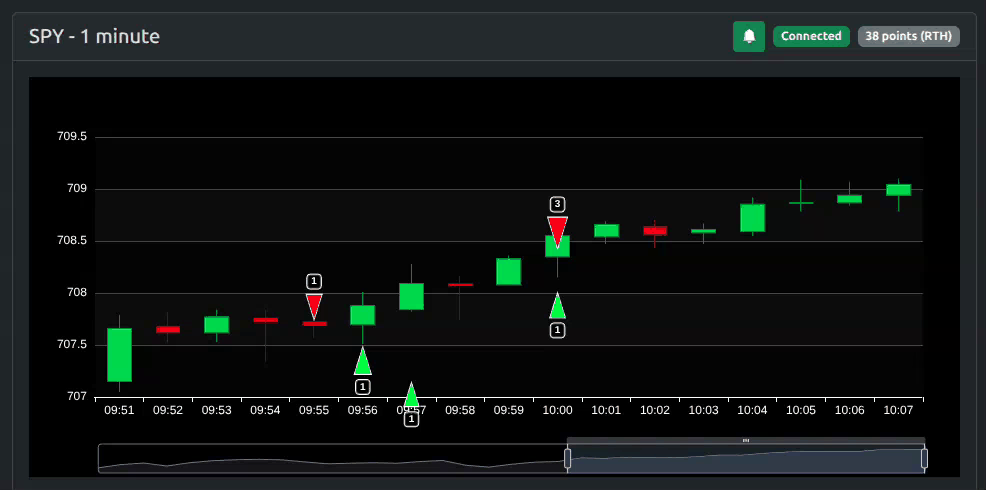The height and width of the screenshot is (490, 986).
Task: Click the red candle at 10:02
Action: (655, 230)
